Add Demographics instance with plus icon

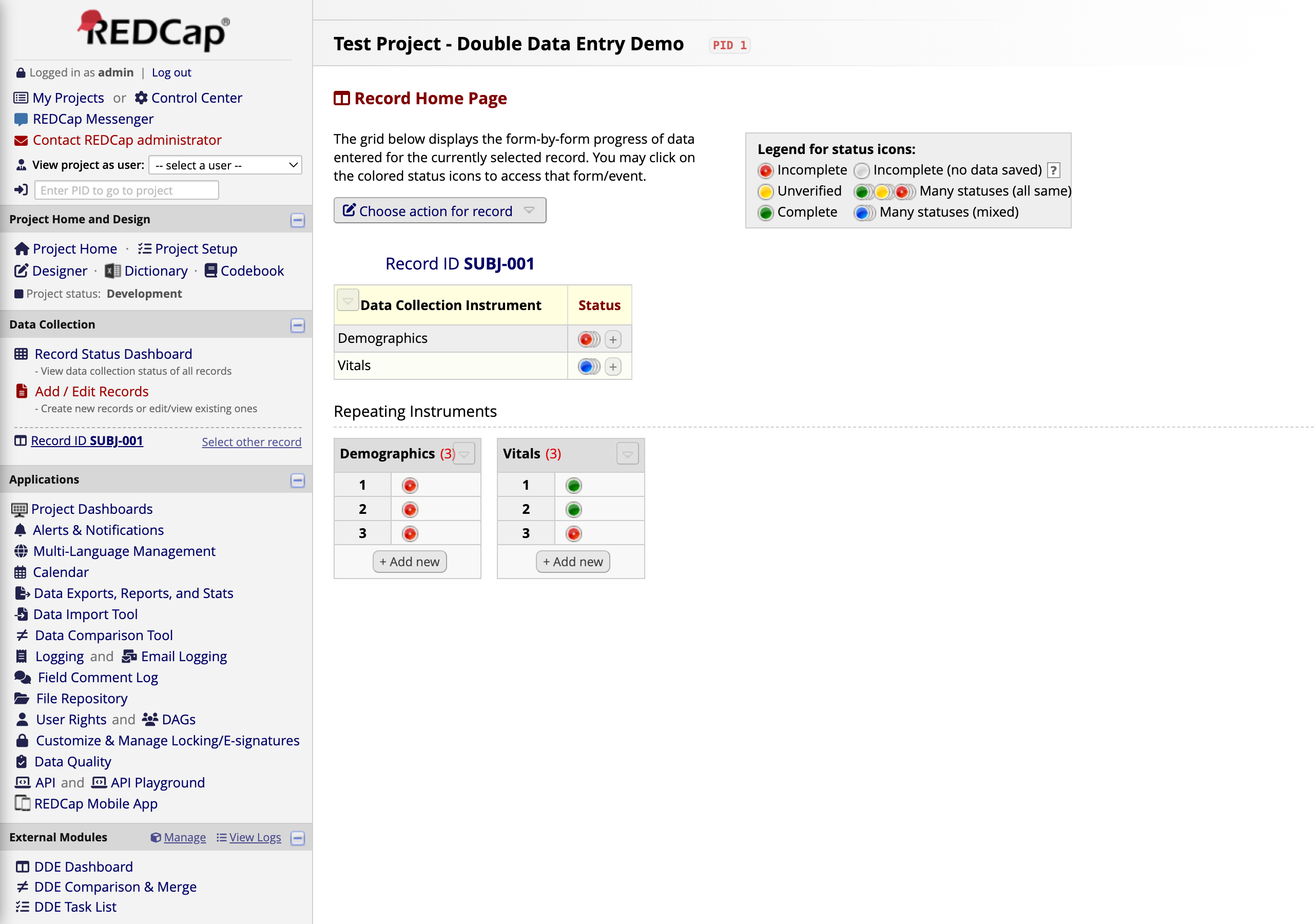click(613, 339)
